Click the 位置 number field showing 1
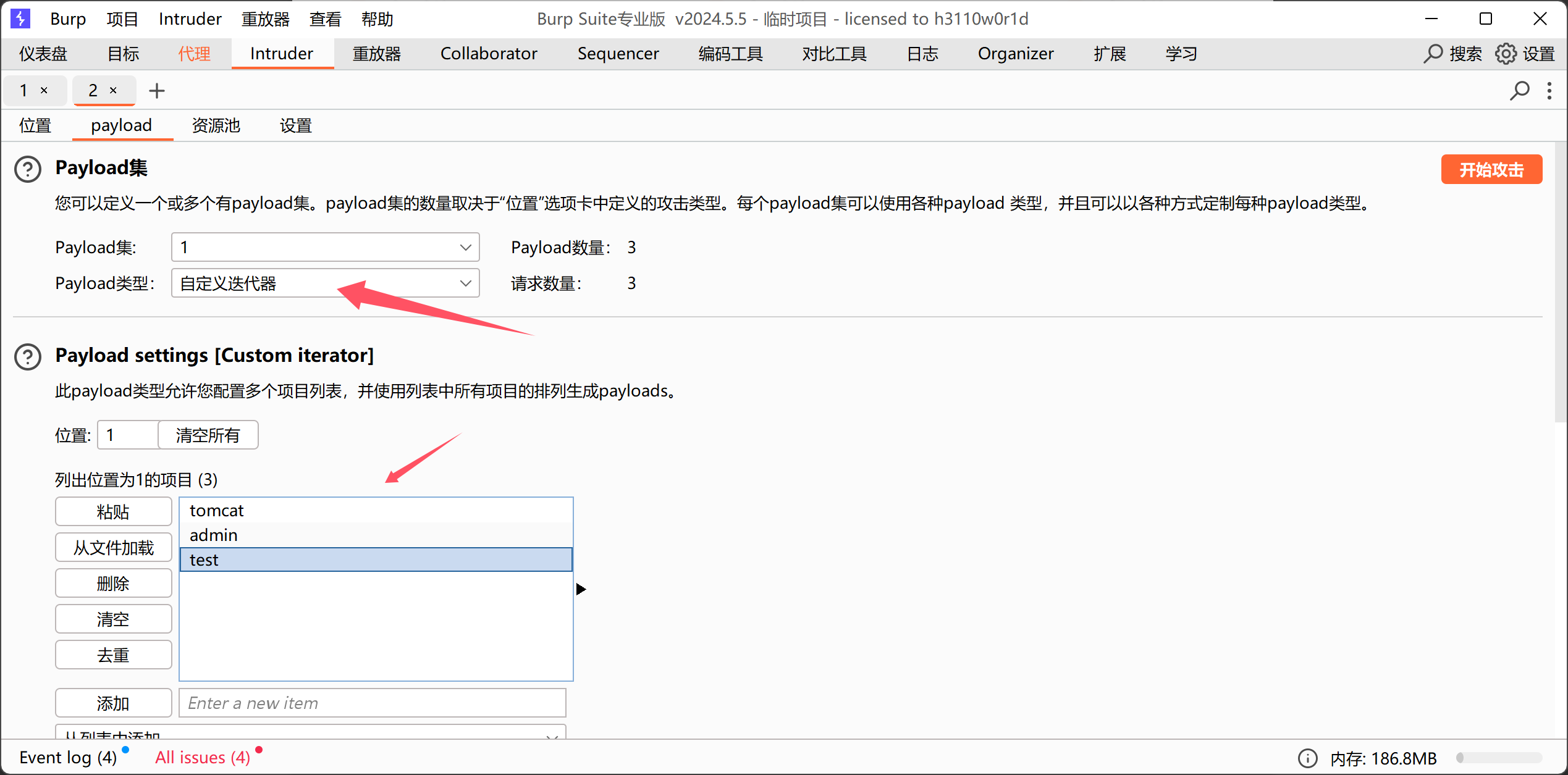 point(128,435)
